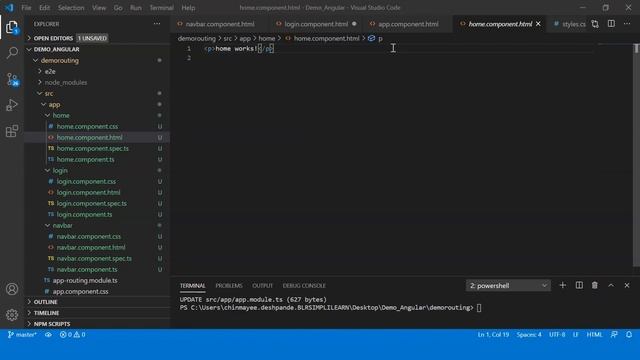Image resolution: width=640 pixels, height=360 pixels.
Task: Change encoding via UTF-8 status item
Action: tap(557, 335)
